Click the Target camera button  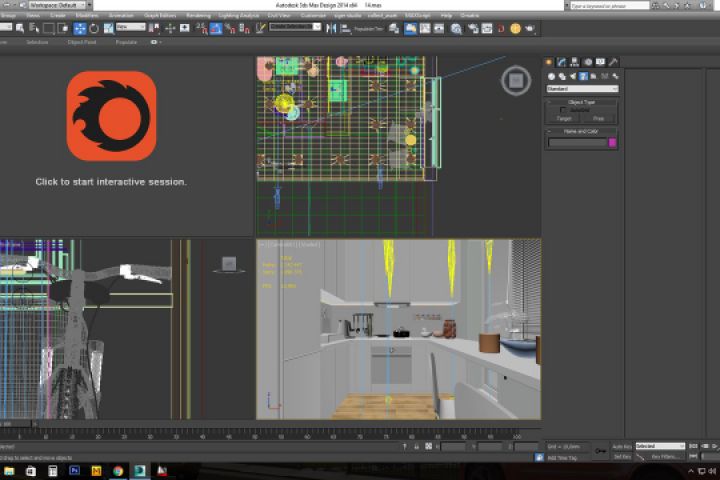pyautogui.click(x=564, y=118)
